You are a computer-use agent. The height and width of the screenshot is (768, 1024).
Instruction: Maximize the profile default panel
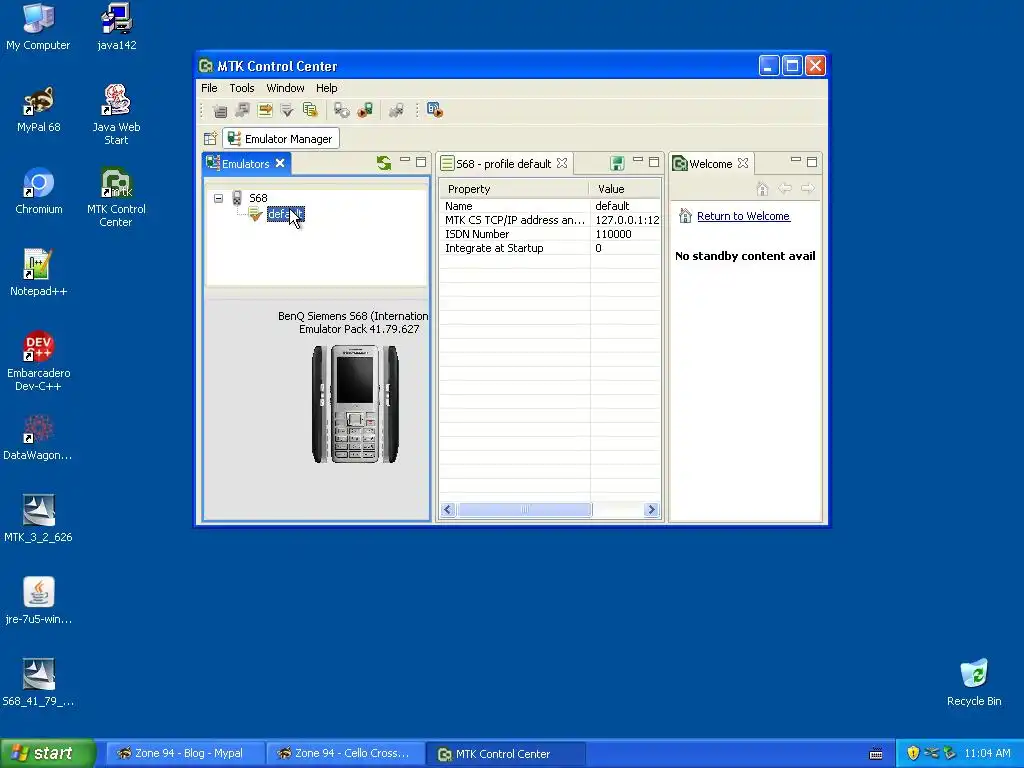(x=654, y=161)
